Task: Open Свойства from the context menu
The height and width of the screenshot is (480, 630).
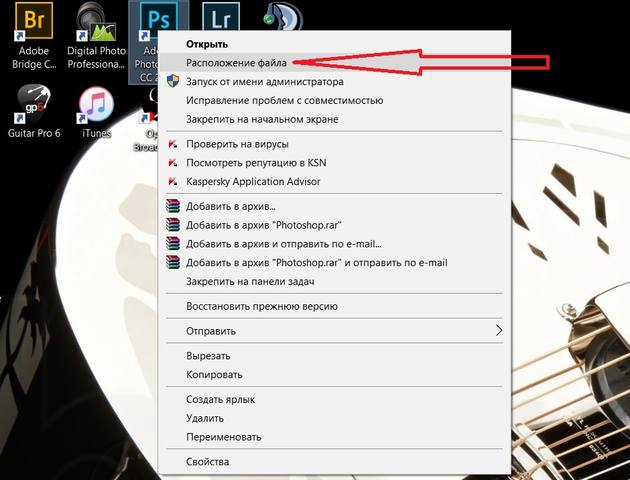Action: pos(335,462)
